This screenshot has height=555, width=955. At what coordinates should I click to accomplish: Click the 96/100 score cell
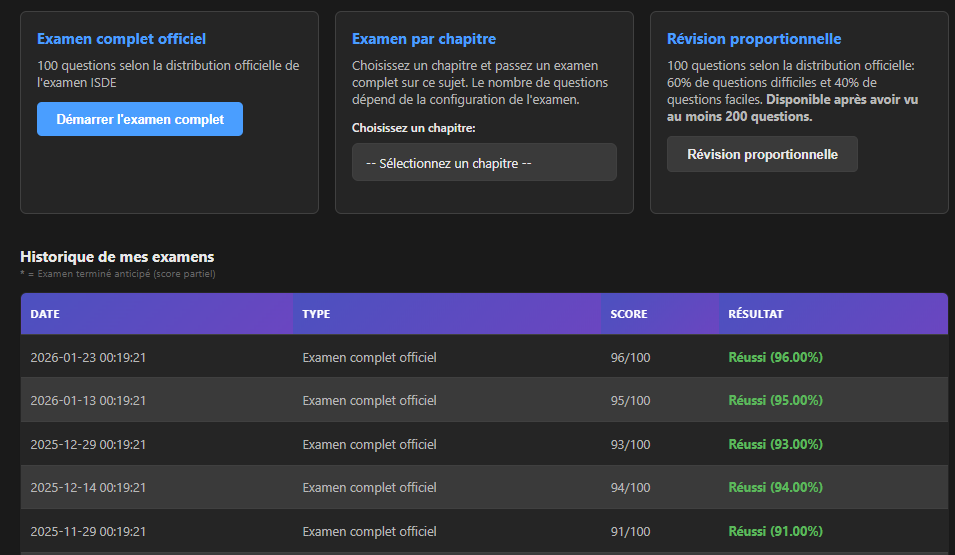pyautogui.click(x=630, y=358)
